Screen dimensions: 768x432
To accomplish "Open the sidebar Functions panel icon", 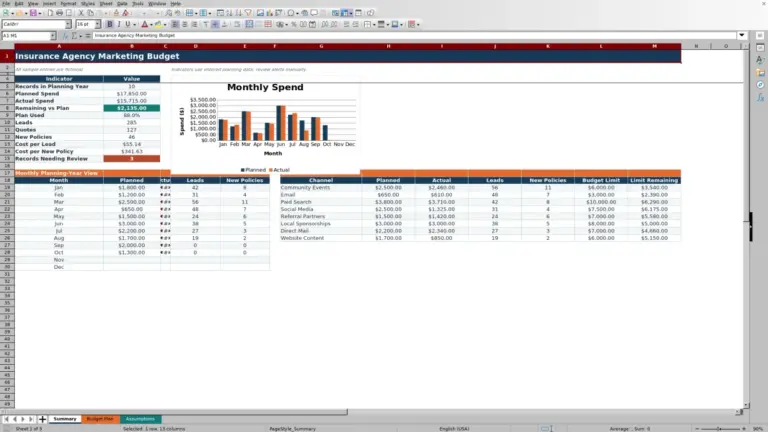I will (760, 97).
